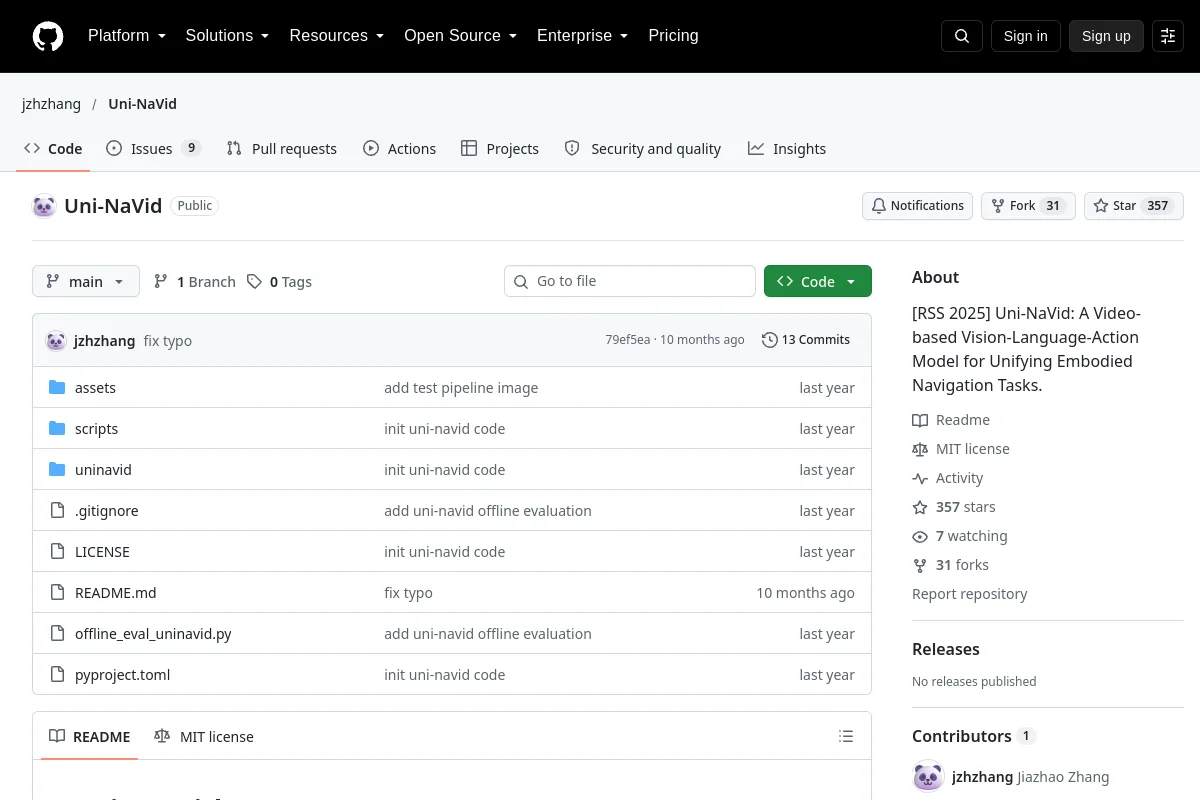1200x800 pixels.
Task: Open the Actions tab
Action: click(x=400, y=149)
